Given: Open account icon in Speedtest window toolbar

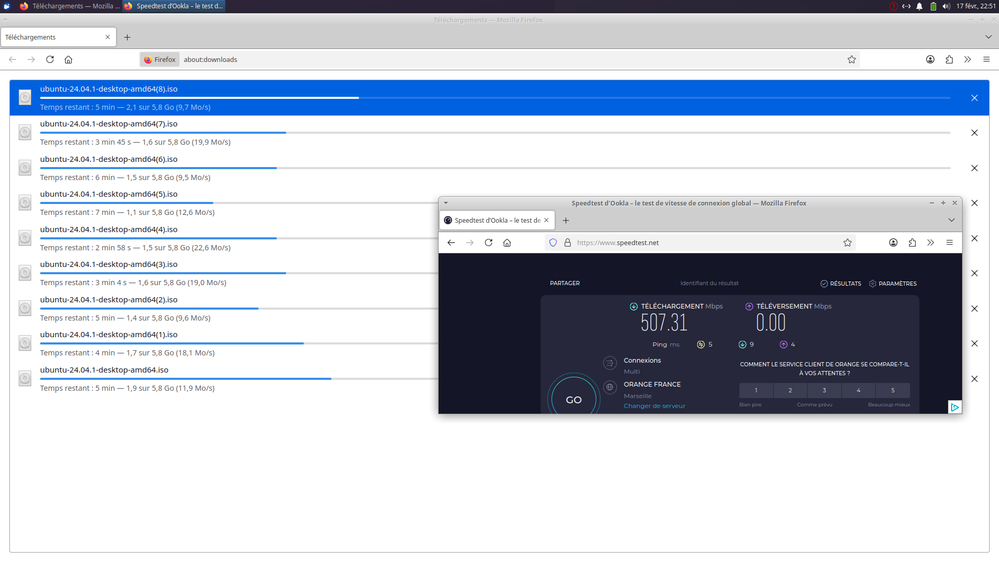Looking at the screenshot, I should coord(893,243).
